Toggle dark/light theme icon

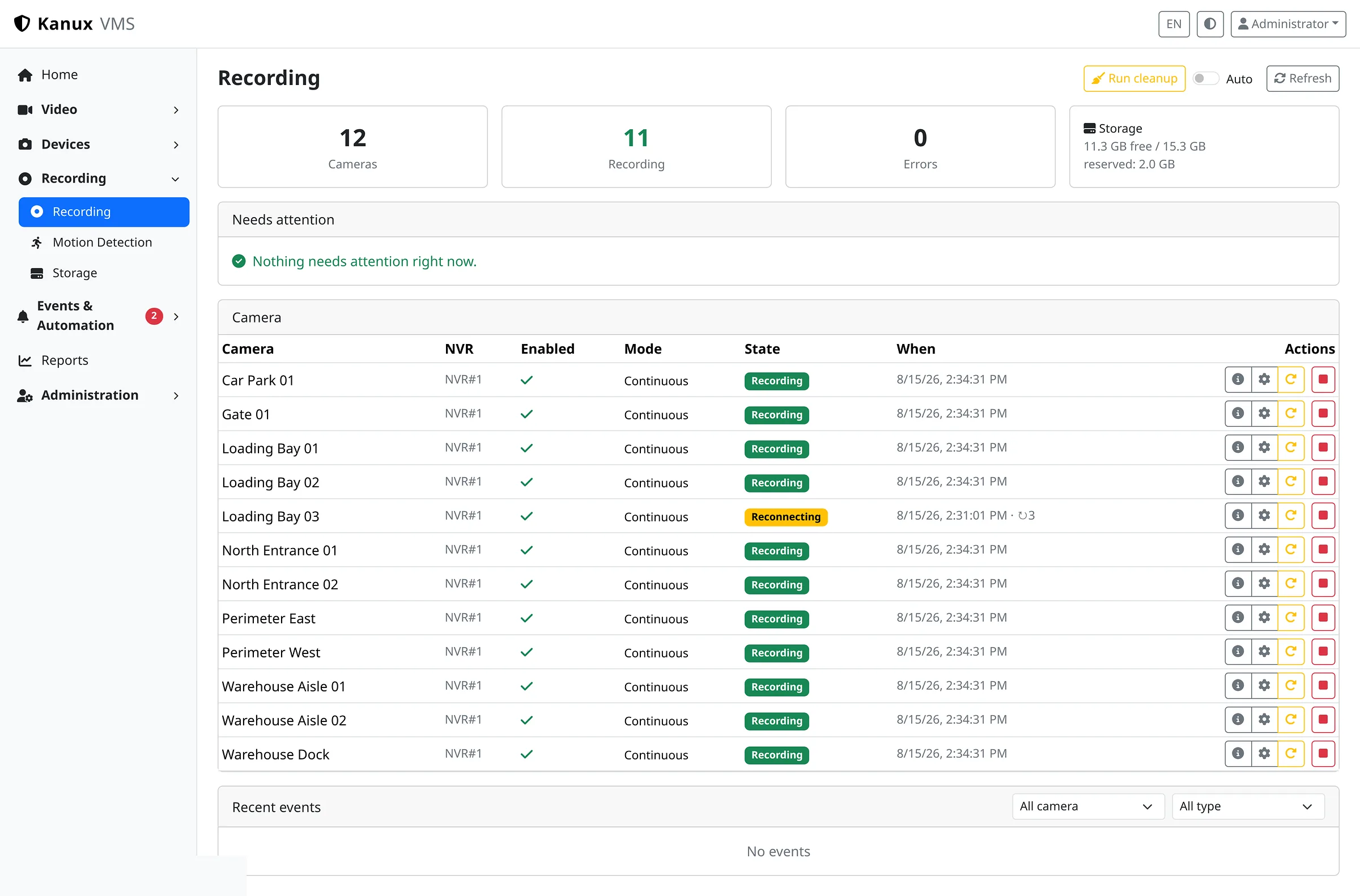(1210, 24)
